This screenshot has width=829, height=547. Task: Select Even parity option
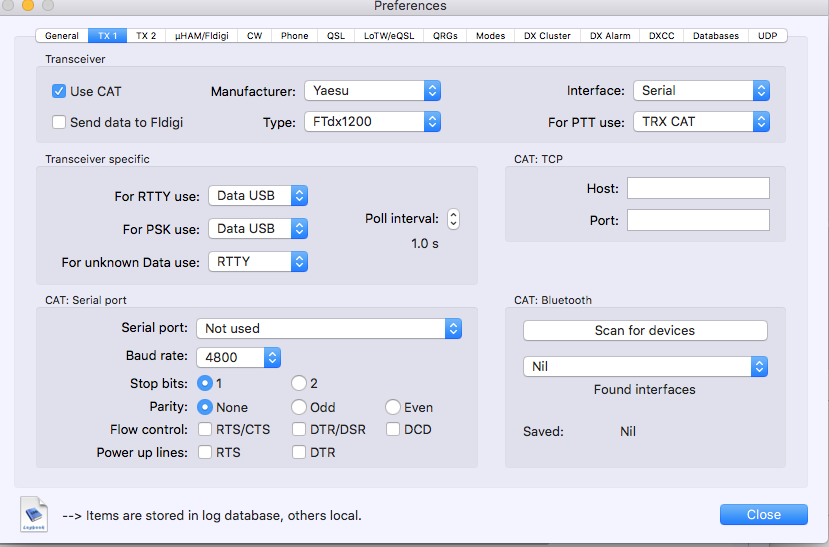pyautogui.click(x=393, y=407)
